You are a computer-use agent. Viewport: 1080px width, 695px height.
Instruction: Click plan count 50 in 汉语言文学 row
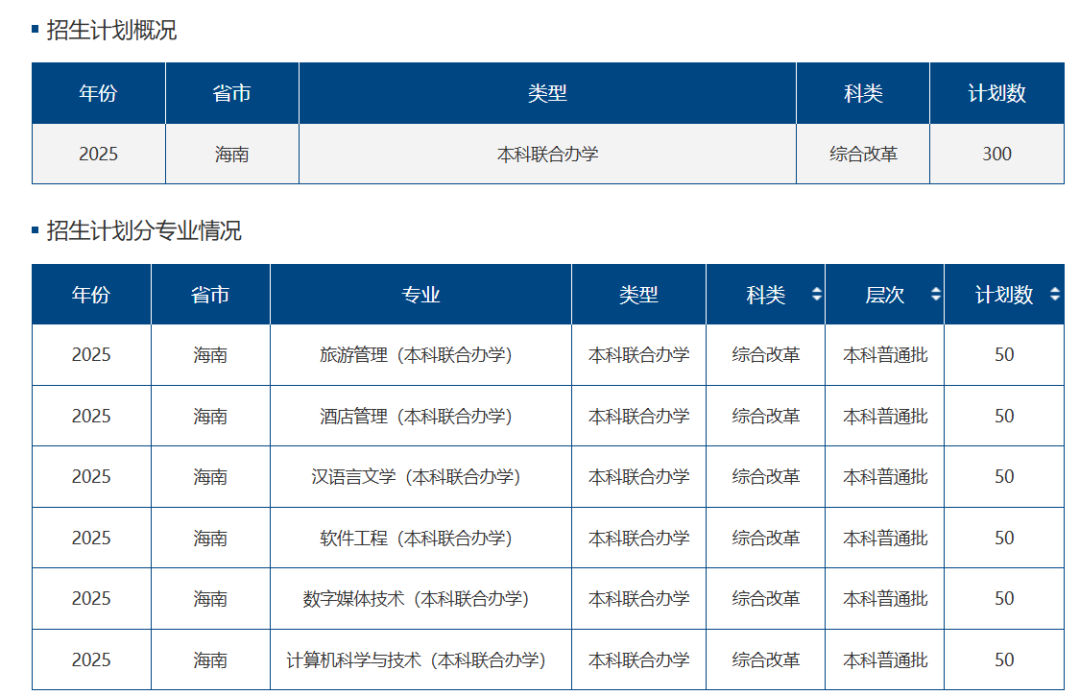click(x=1004, y=477)
